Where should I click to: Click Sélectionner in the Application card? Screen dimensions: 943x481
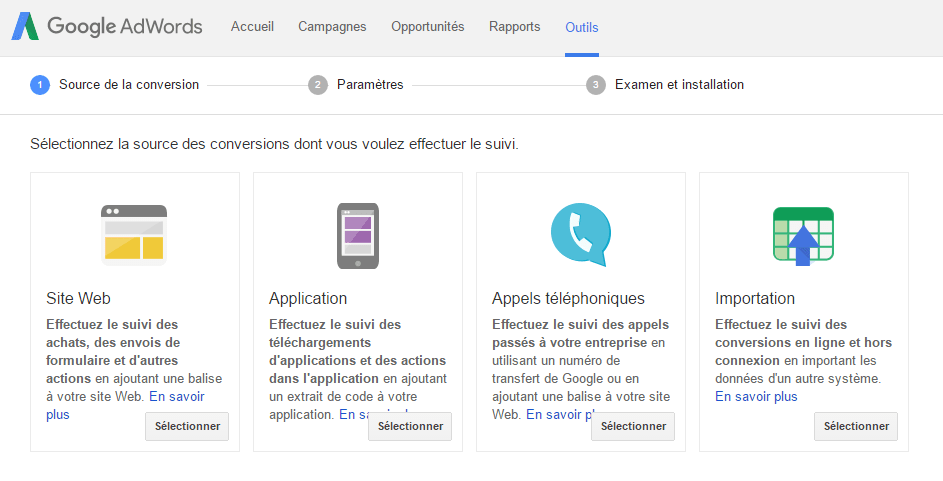[410, 426]
